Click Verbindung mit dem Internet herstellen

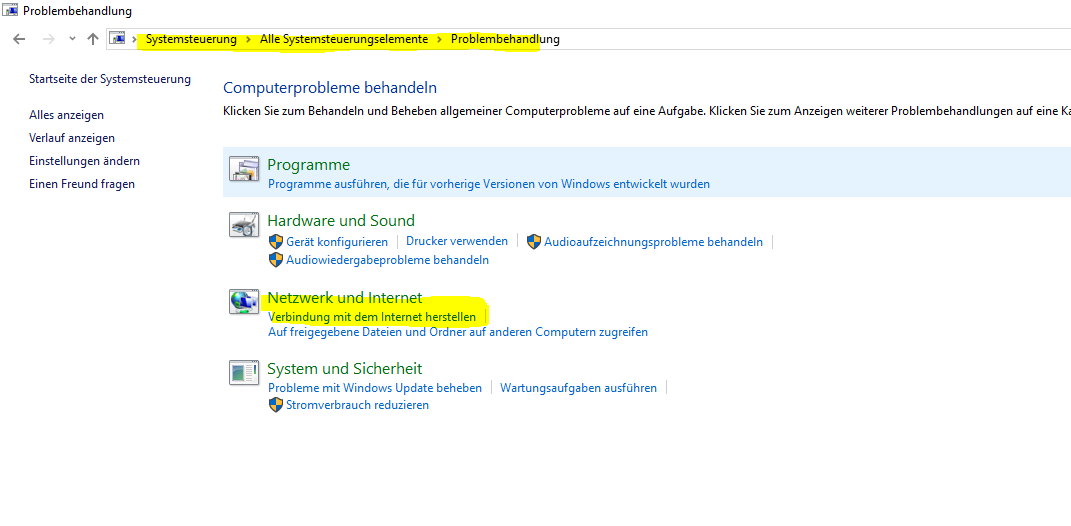(372, 317)
